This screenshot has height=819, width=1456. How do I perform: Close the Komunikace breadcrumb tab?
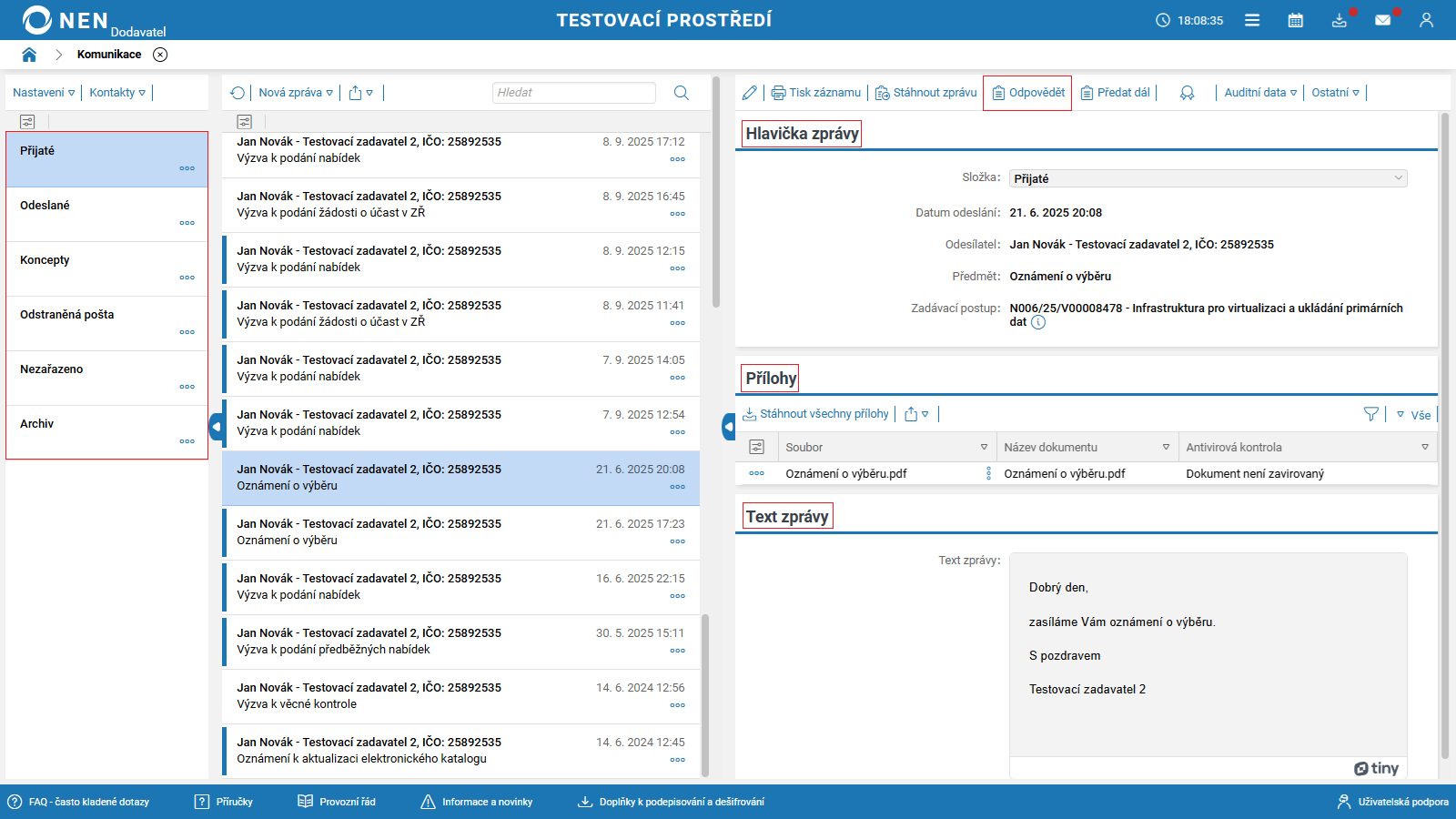[160, 55]
